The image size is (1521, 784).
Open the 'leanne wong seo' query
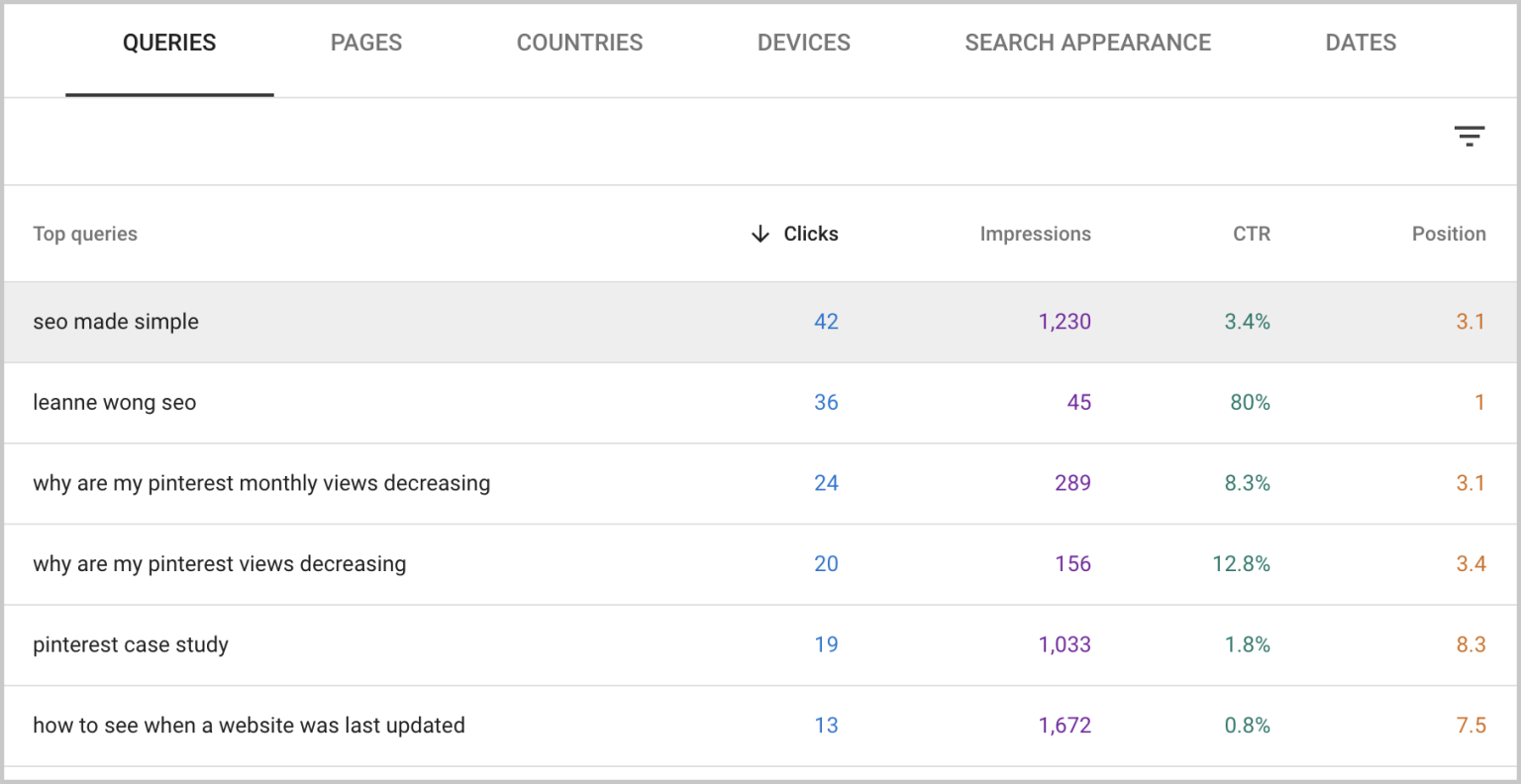[114, 403]
